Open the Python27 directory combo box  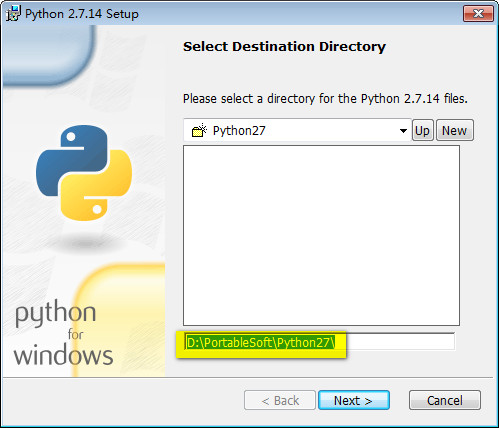297,130
